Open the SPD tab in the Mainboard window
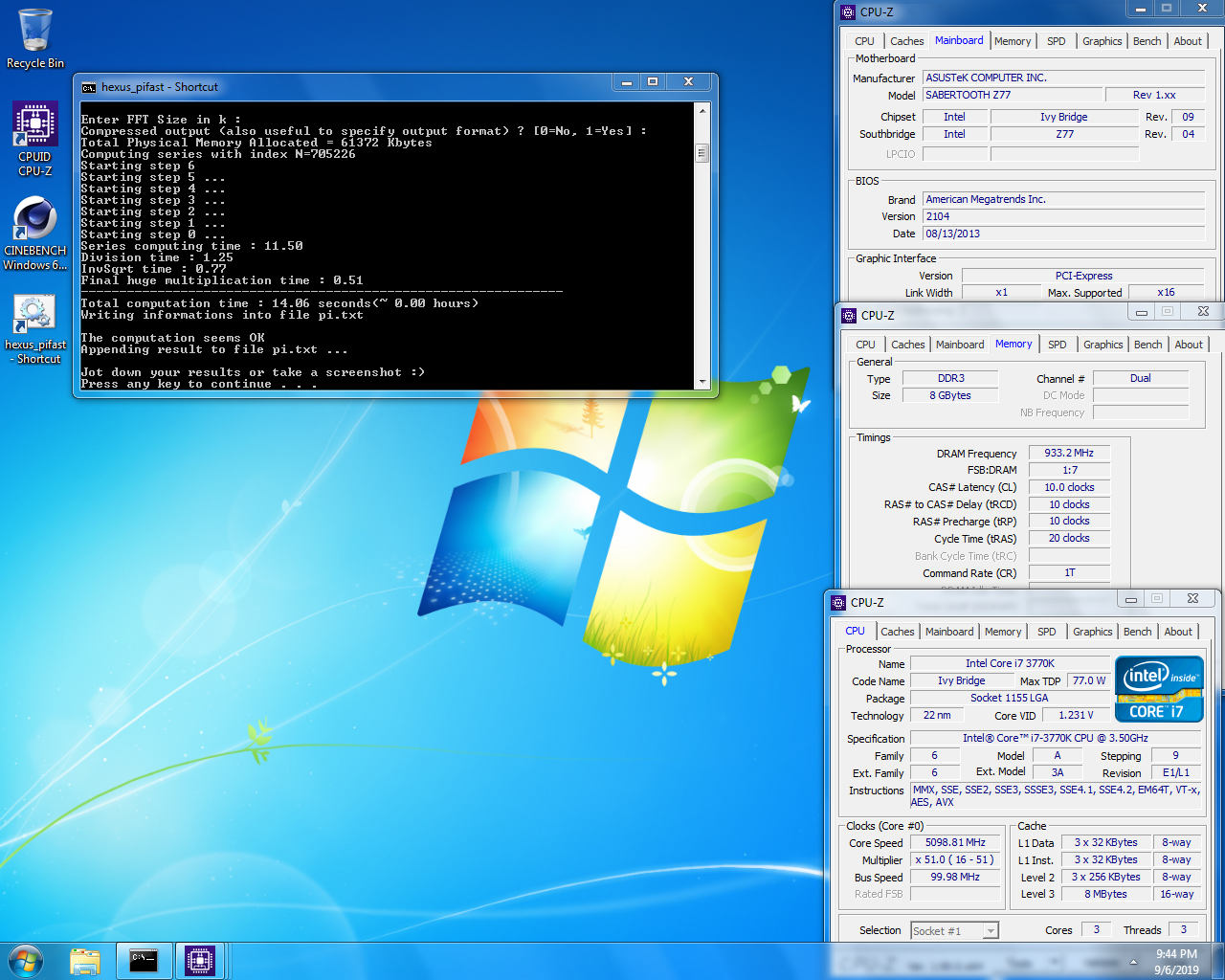 pos(1056,41)
